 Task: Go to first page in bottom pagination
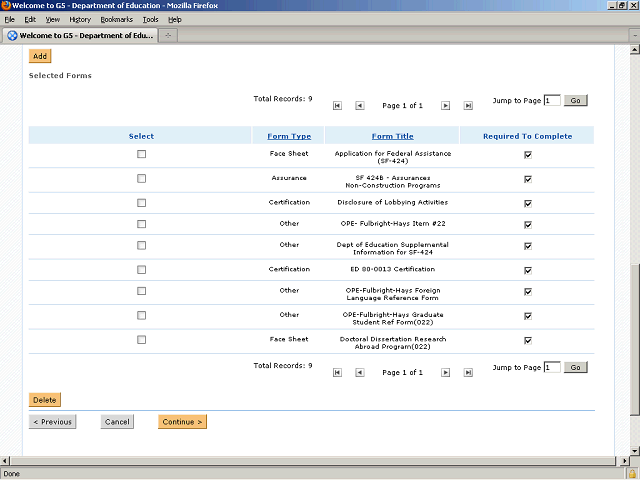(337, 372)
